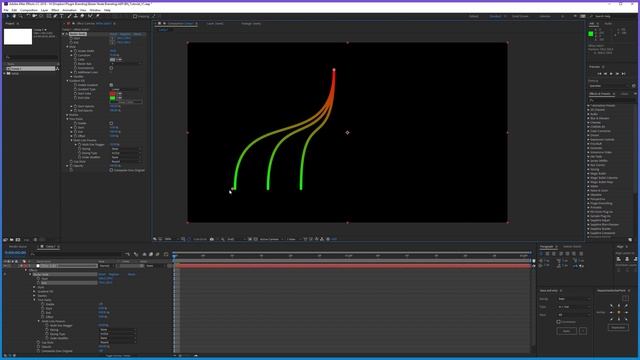Delete selected project item with trash icon
Screen dimensions: 640x360
coord(35,240)
